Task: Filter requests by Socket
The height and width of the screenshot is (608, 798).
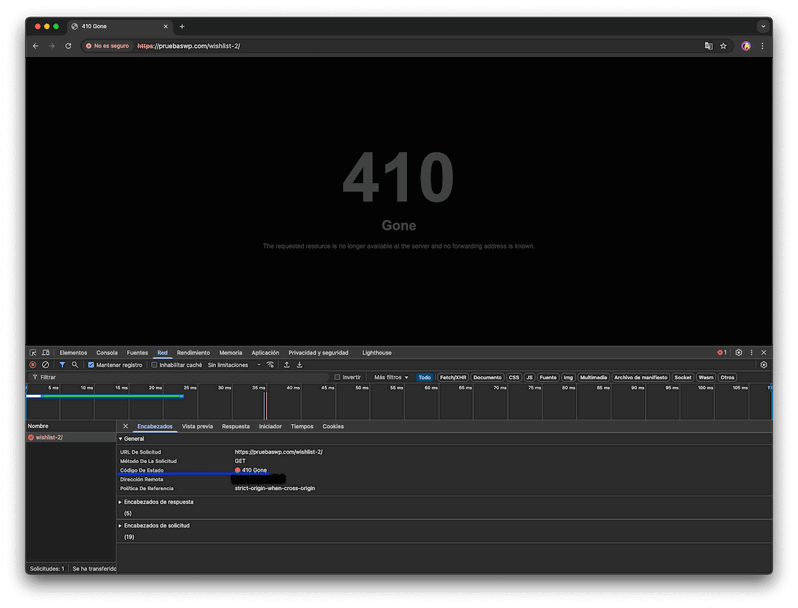Action: pyautogui.click(x=683, y=378)
